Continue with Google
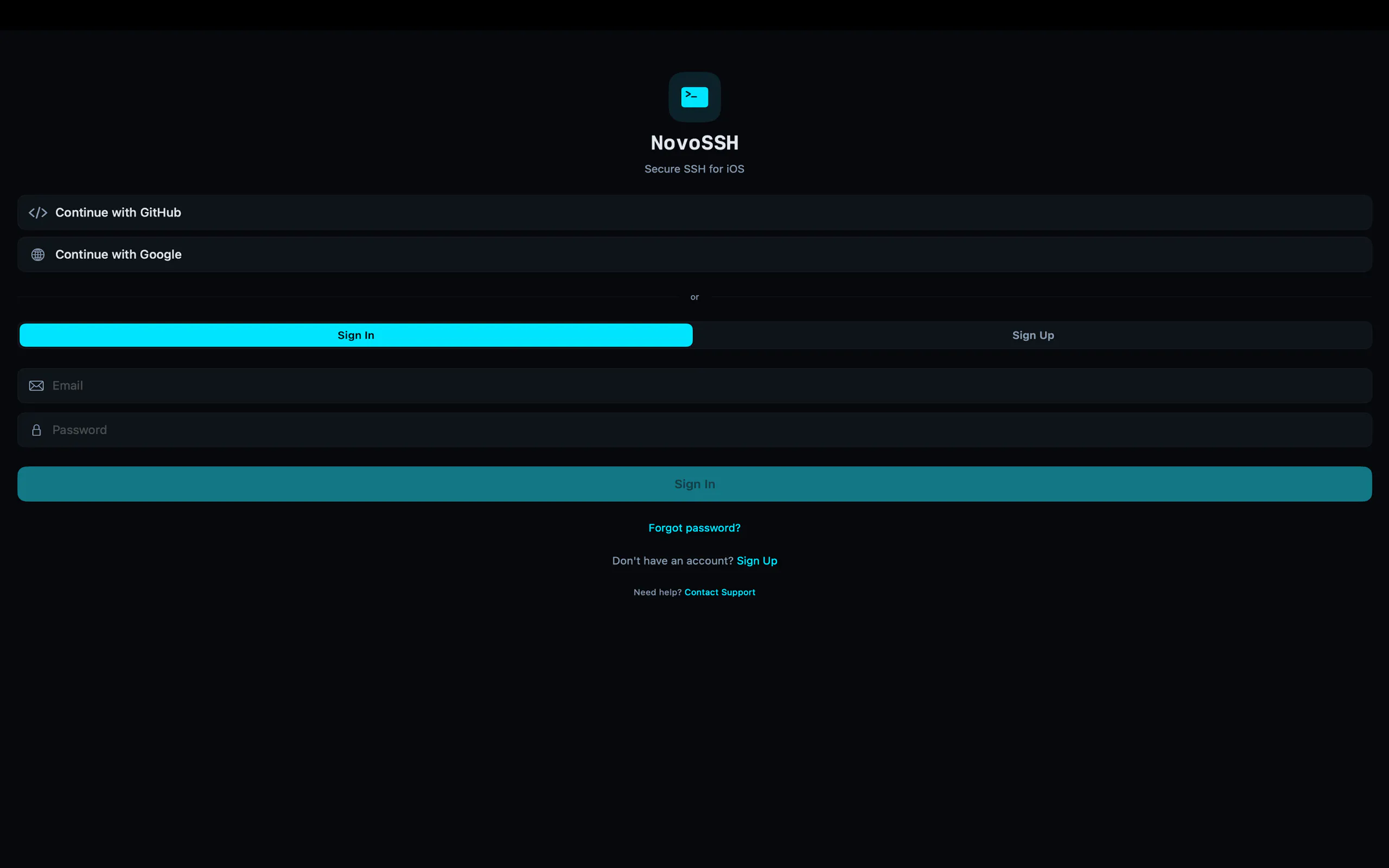Image resolution: width=1389 pixels, height=868 pixels. tap(694, 254)
